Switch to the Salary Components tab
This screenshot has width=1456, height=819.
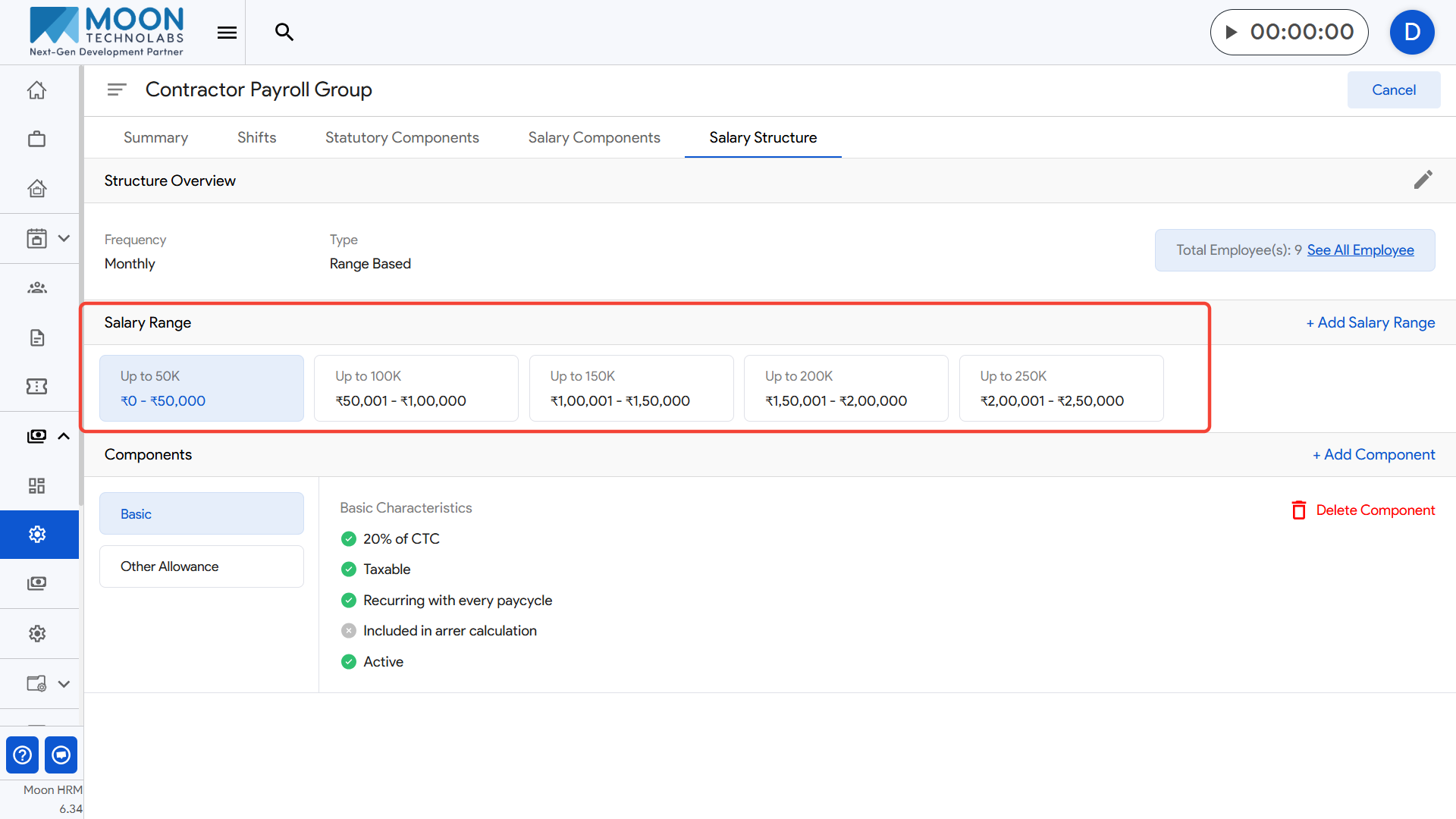click(x=594, y=137)
